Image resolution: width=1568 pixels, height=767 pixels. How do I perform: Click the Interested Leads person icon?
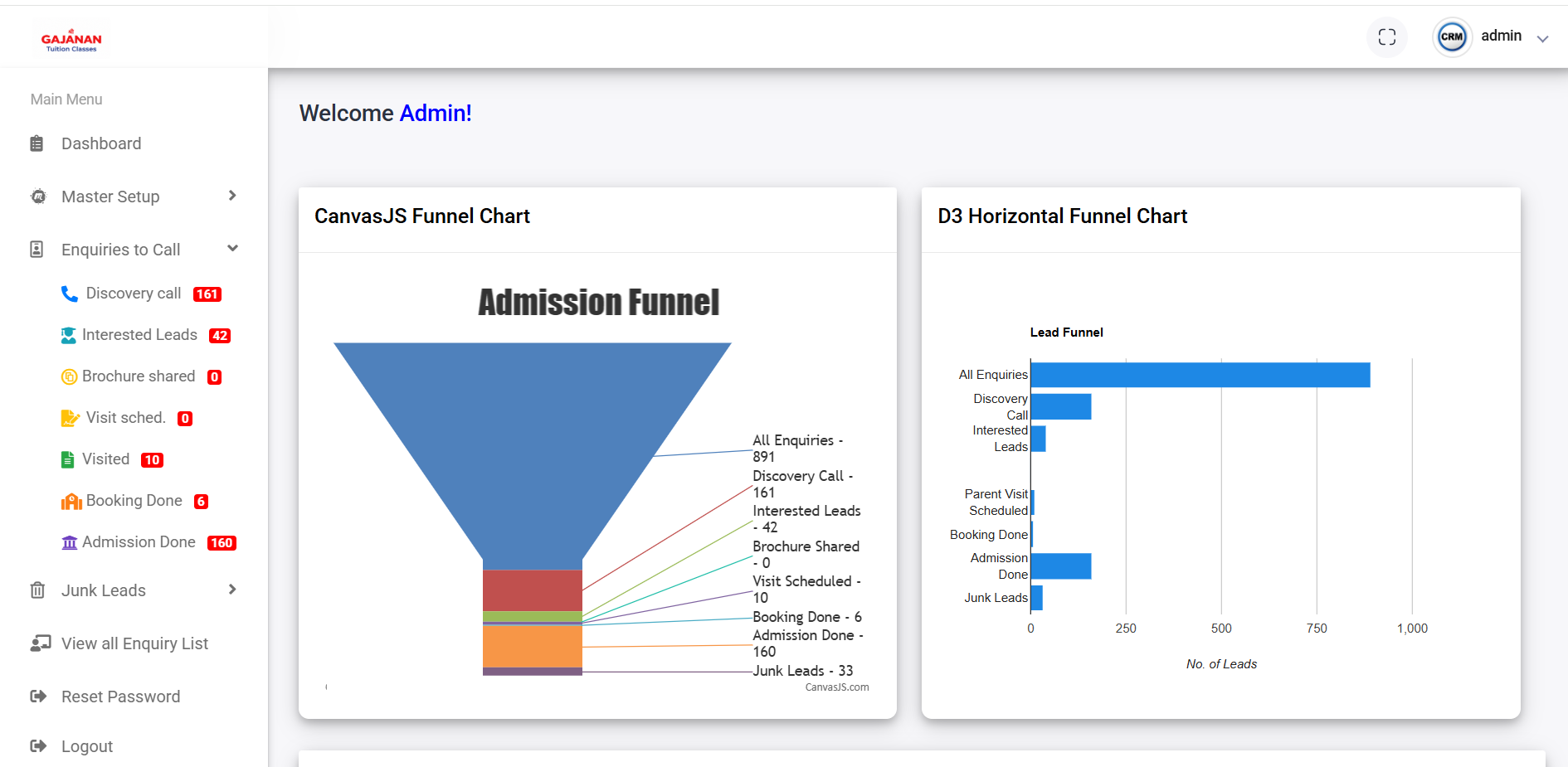point(69,335)
